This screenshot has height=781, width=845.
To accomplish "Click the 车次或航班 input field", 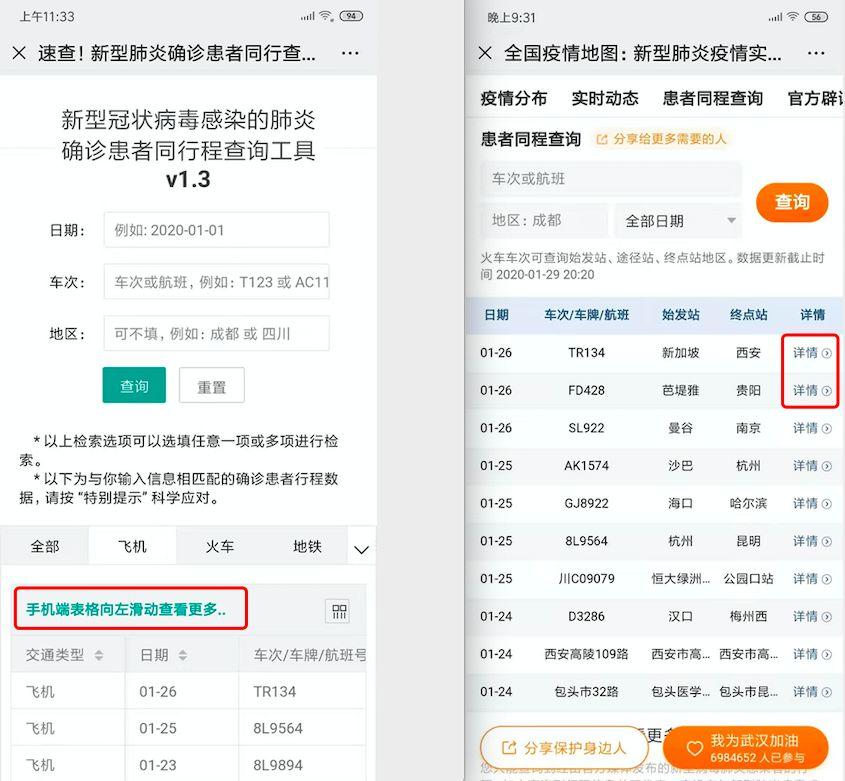I will (610, 178).
